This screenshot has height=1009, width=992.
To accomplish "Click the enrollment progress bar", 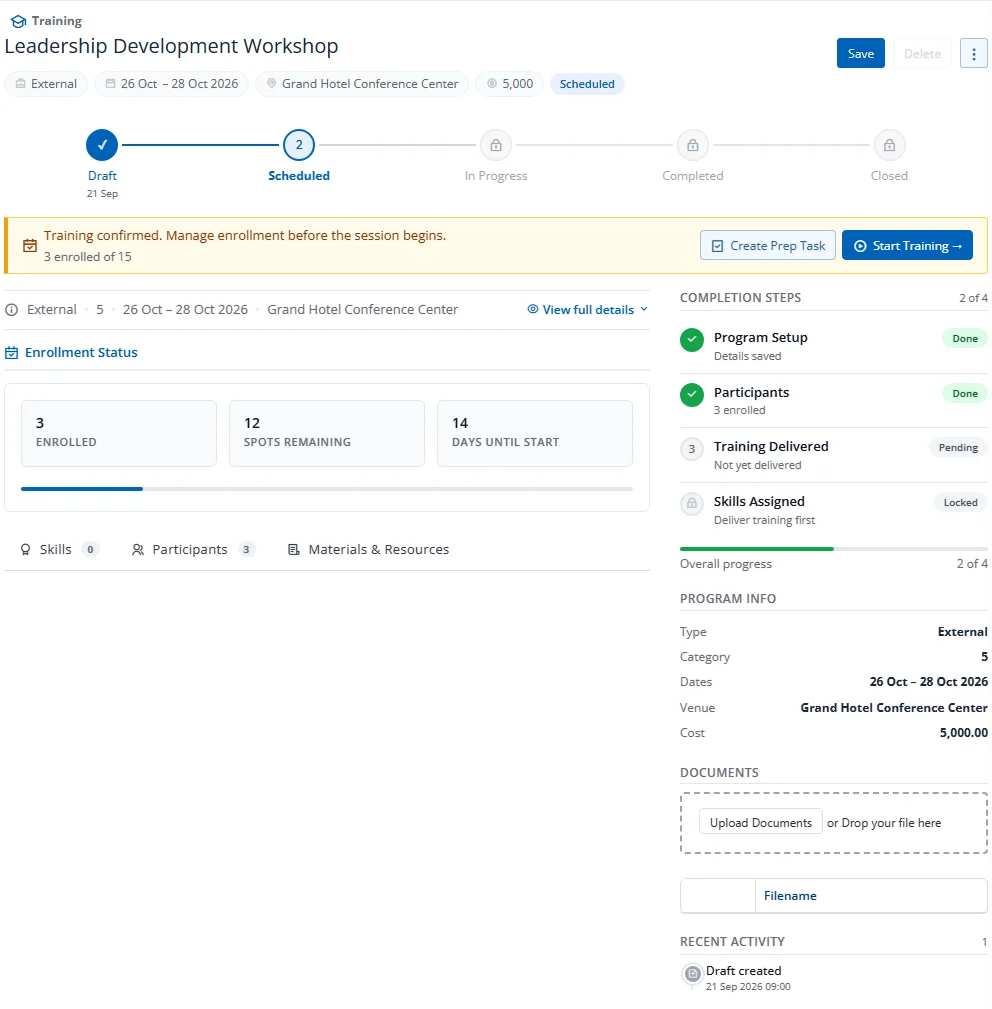I will pyautogui.click(x=327, y=489).
